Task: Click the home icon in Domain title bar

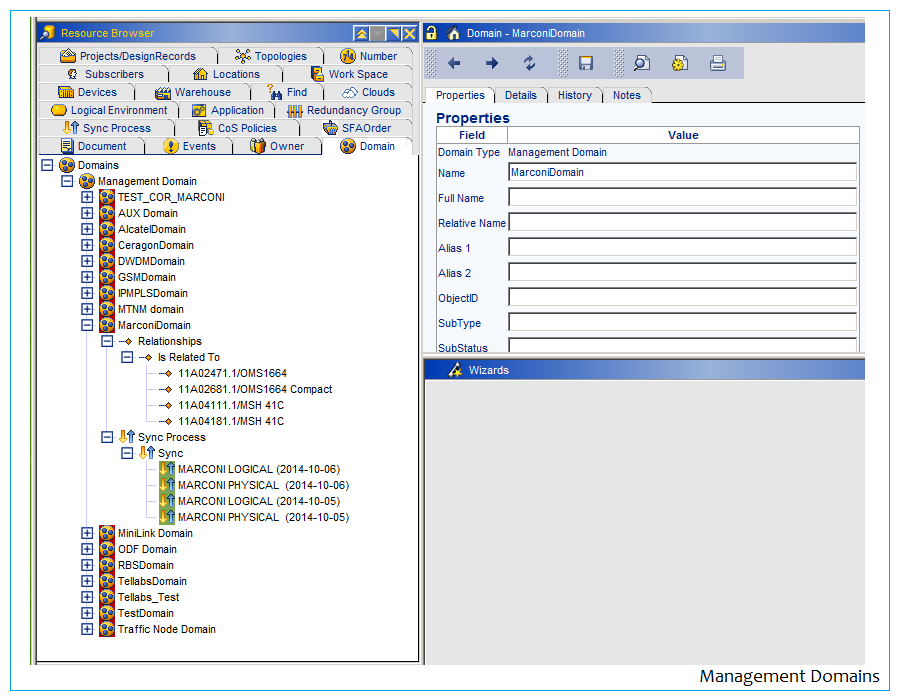Action: (453, 33)
